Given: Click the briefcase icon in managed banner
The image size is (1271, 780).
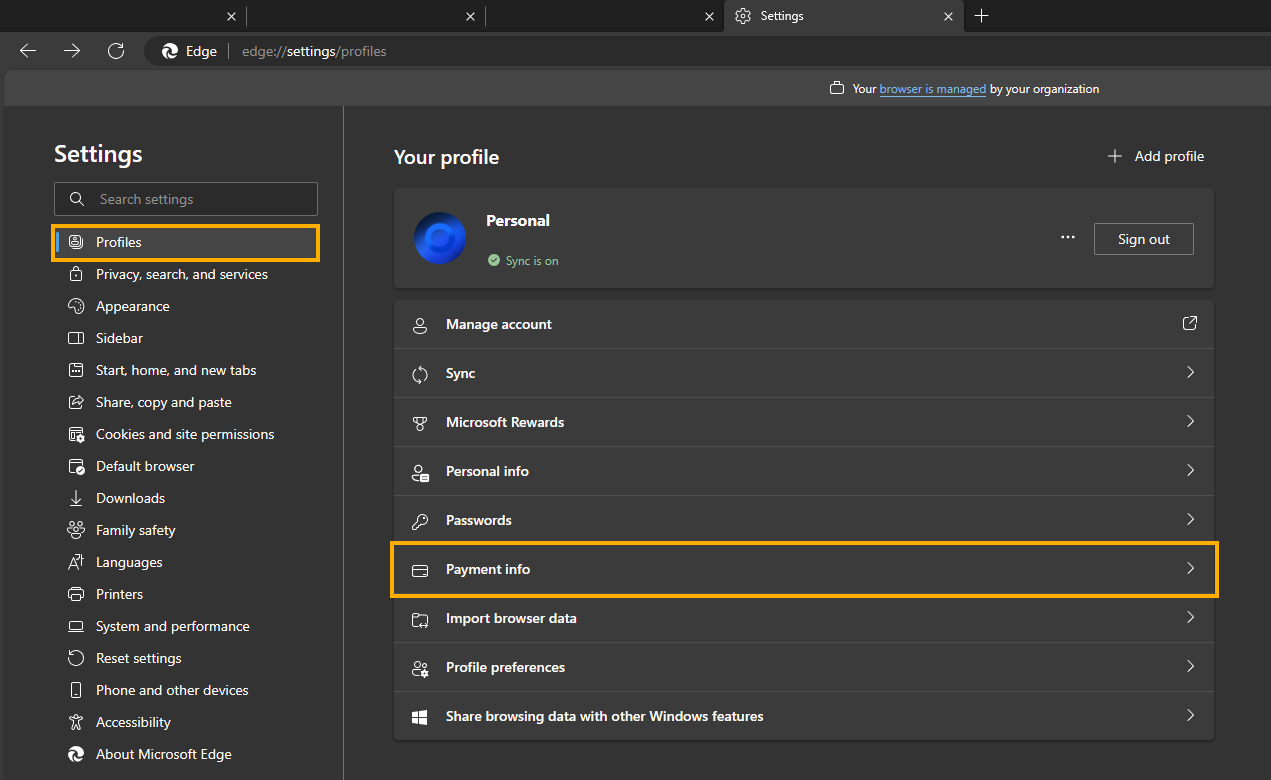Looking at the screenshot, I should tap(837, 89).
